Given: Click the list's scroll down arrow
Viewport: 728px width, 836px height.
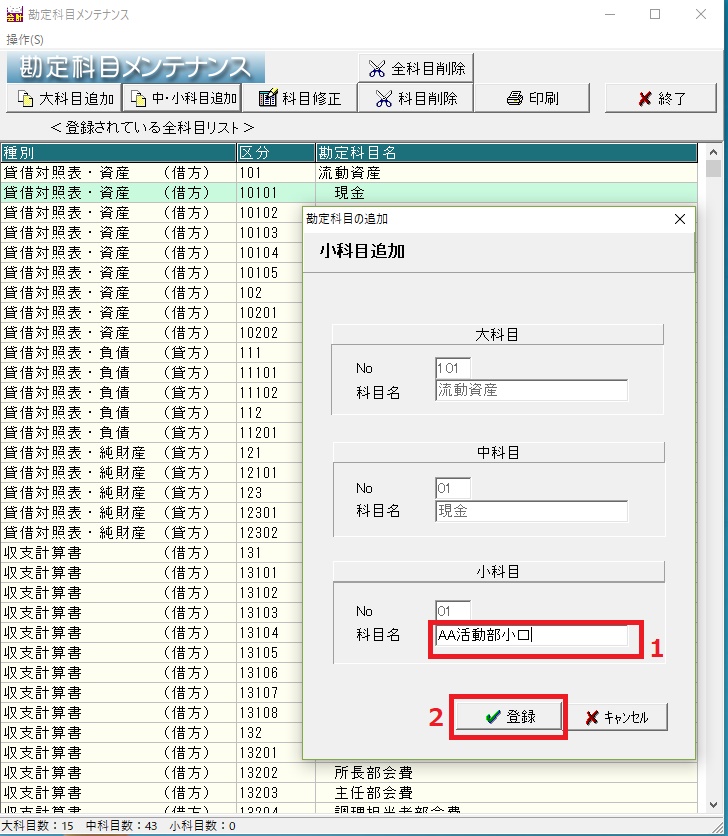Looking at the screenshot, I should tap(713, 805).
